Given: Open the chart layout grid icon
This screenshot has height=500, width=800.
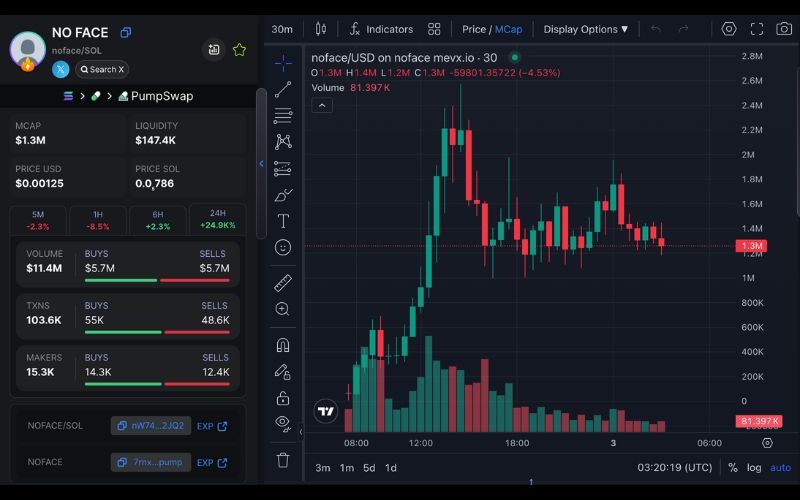Looking at the screenshot, I should tap(434, 29).
